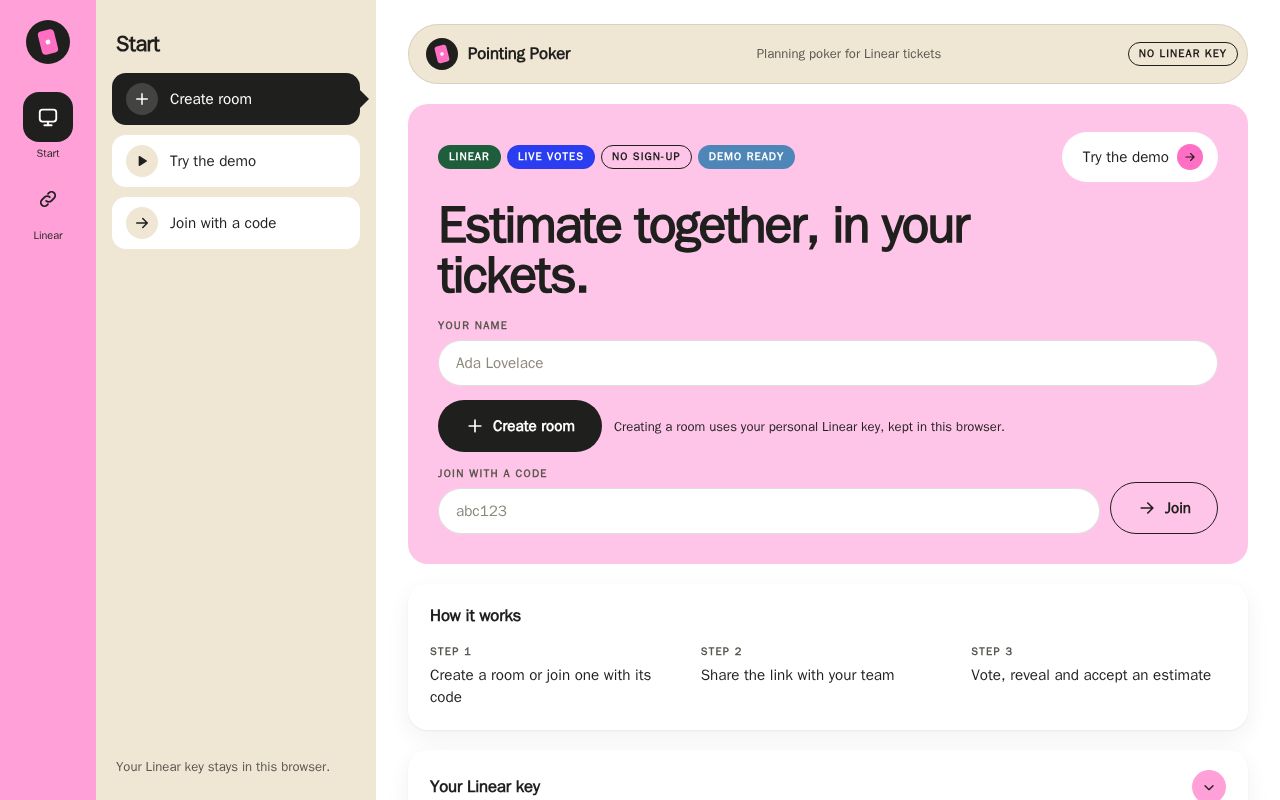This screenshot has width=1280, height=800.
Task: Click the play icon next to Try the demo
Action: pyautogui.click(x=142, y=161)
